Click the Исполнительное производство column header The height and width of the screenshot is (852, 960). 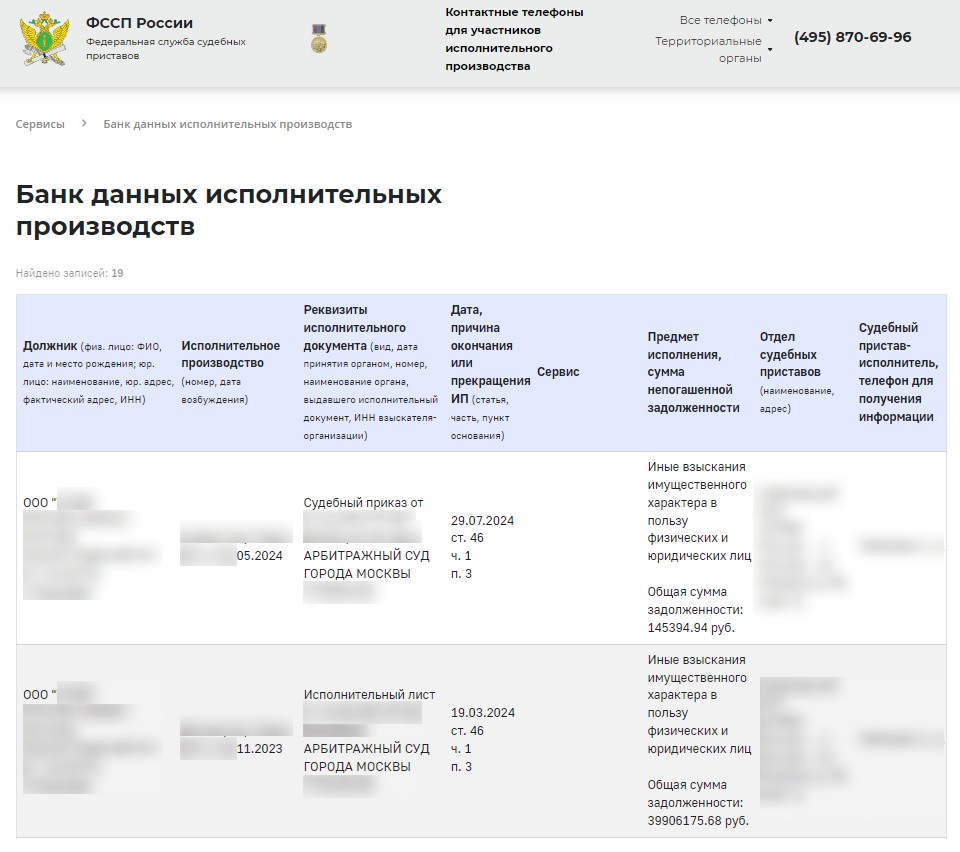click(x=230, y=372)
